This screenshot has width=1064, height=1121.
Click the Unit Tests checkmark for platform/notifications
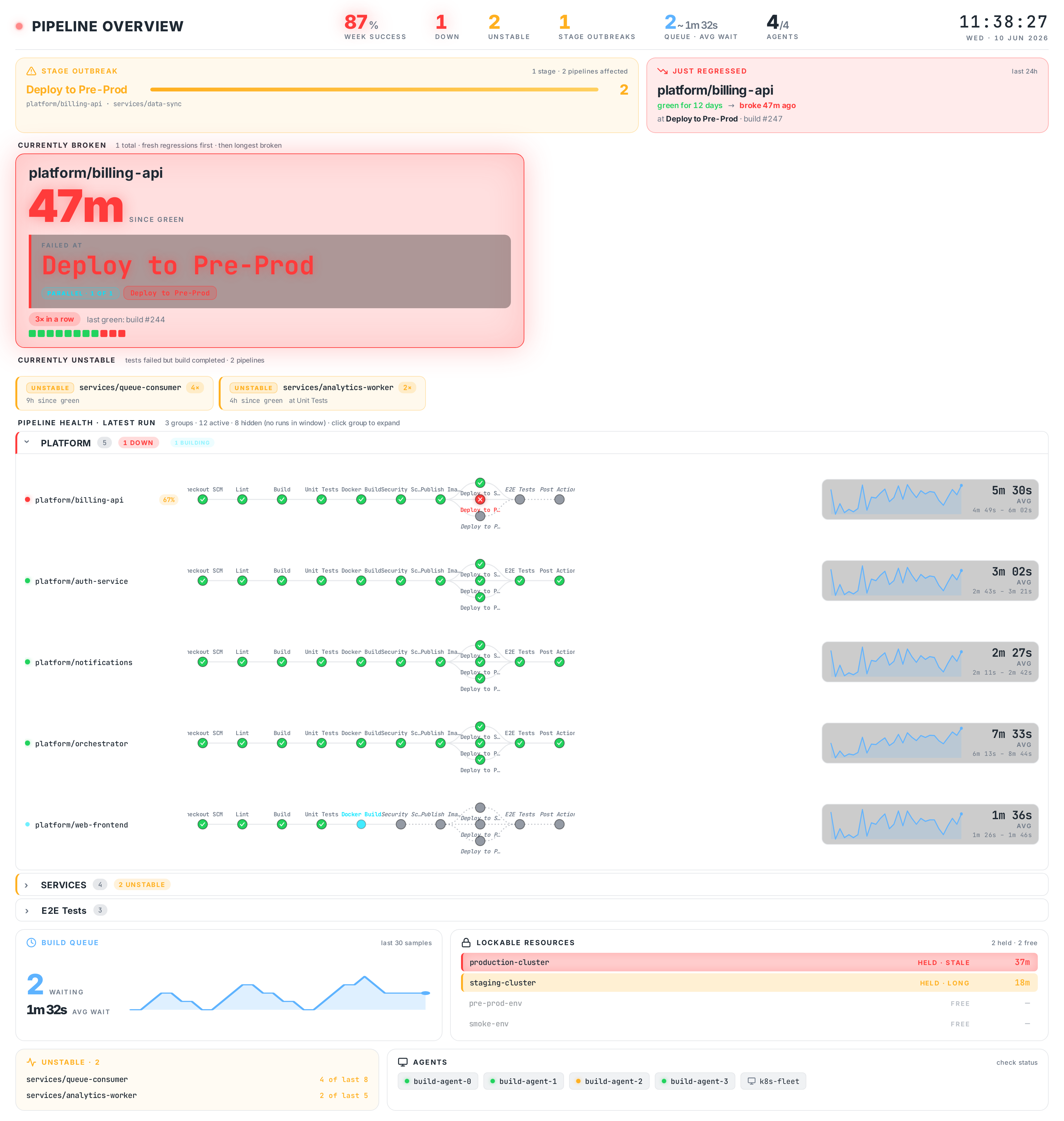point(322,662)
